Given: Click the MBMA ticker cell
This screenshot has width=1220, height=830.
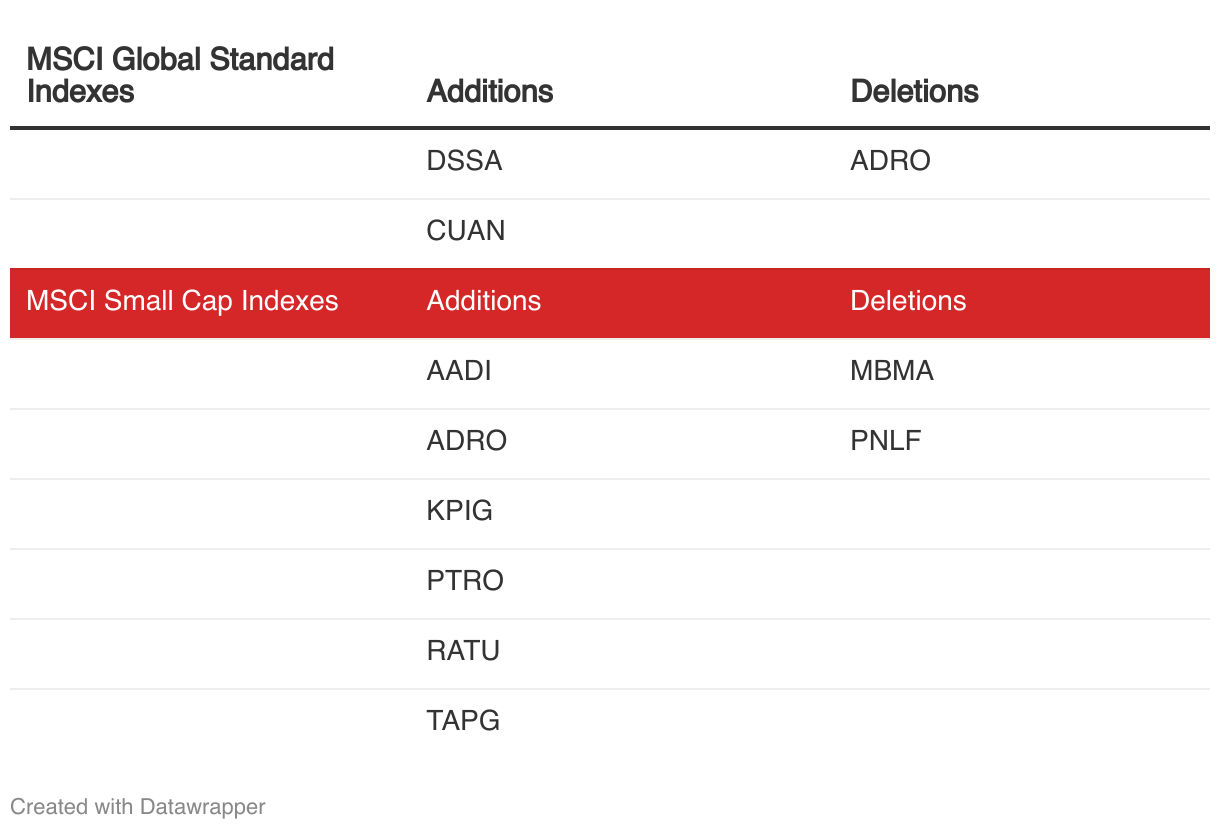Looking at the screenshot, I should (x=892, y=371).
